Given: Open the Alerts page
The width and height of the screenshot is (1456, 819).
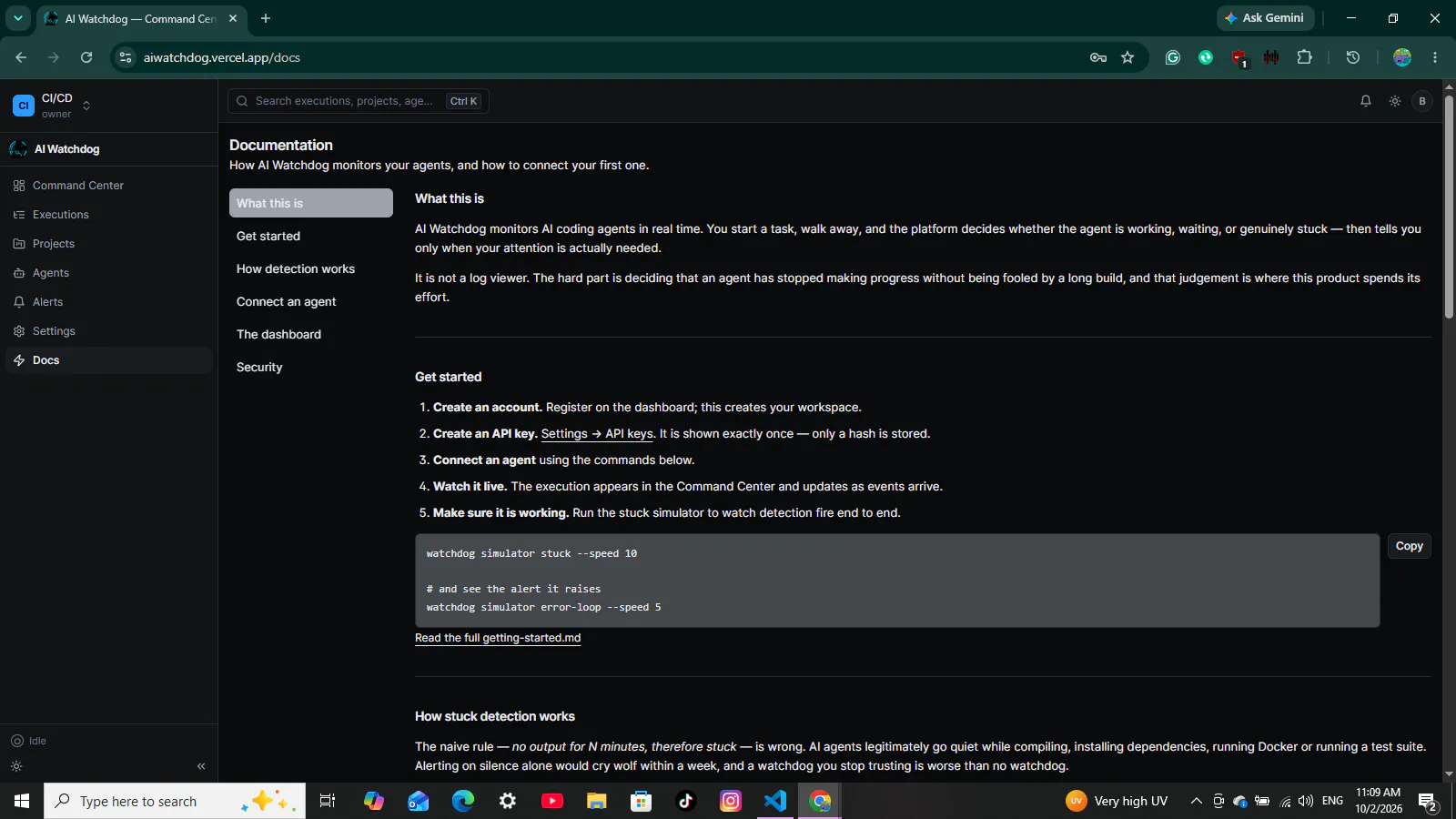Looking at the screenshot, I should pyautogui.click(x=109, y=302).
